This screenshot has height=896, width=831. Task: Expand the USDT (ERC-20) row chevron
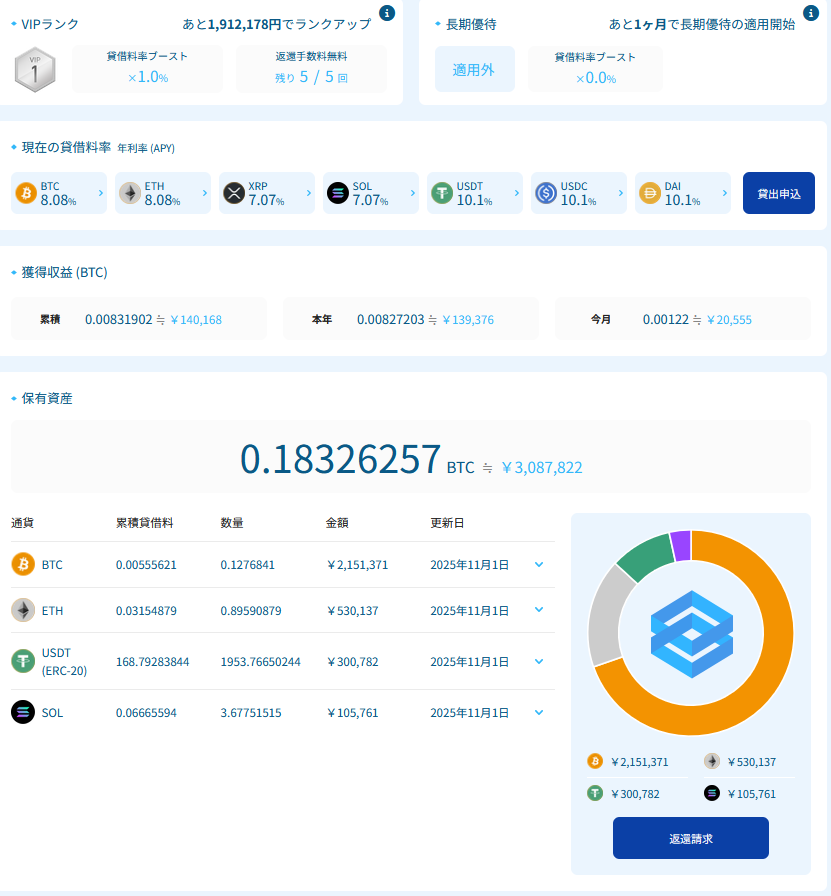point(539,661)
